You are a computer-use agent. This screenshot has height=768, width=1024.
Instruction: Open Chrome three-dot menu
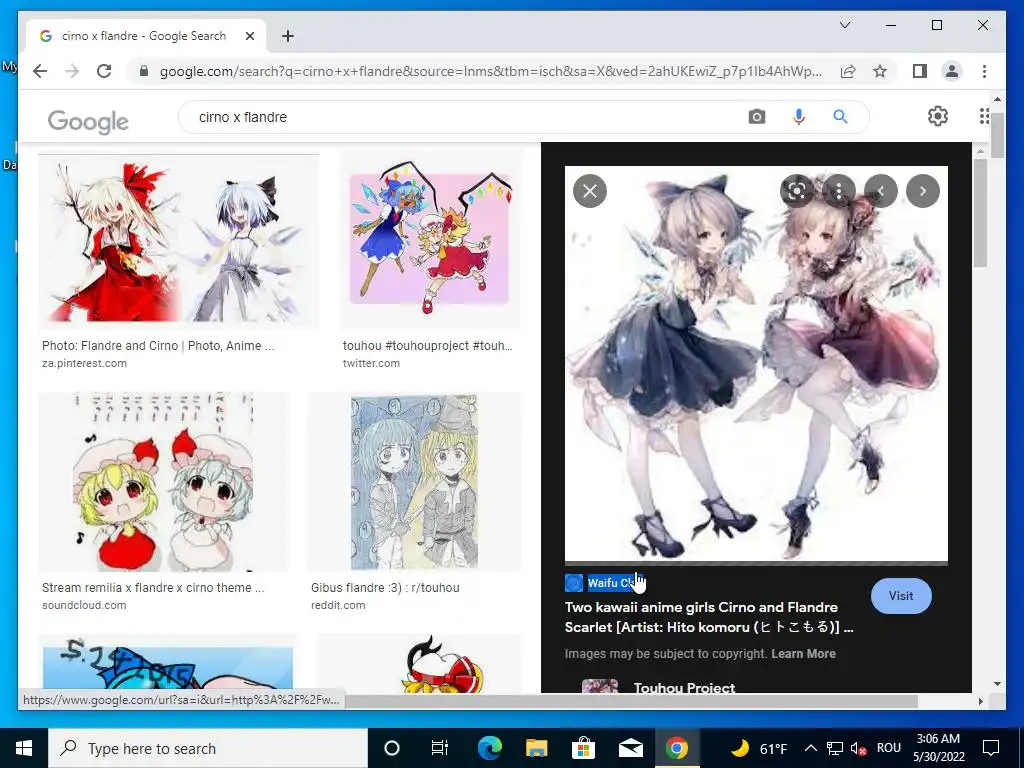click(x=984, y=71)
